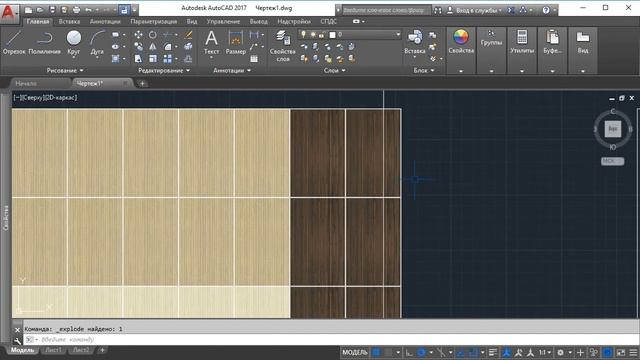Open the Свойства color wheel panel
The width and height of the screenshot is (640, 360).
(x=461, y=42)
